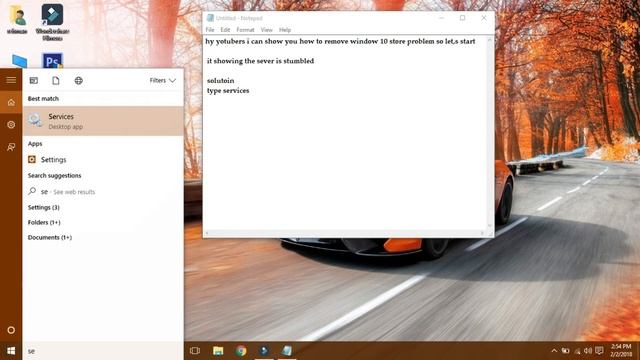The height and width of the screenshot is (360, 640).
Task: Filter search results by Web globe icon
Action: tap(79, 80)
